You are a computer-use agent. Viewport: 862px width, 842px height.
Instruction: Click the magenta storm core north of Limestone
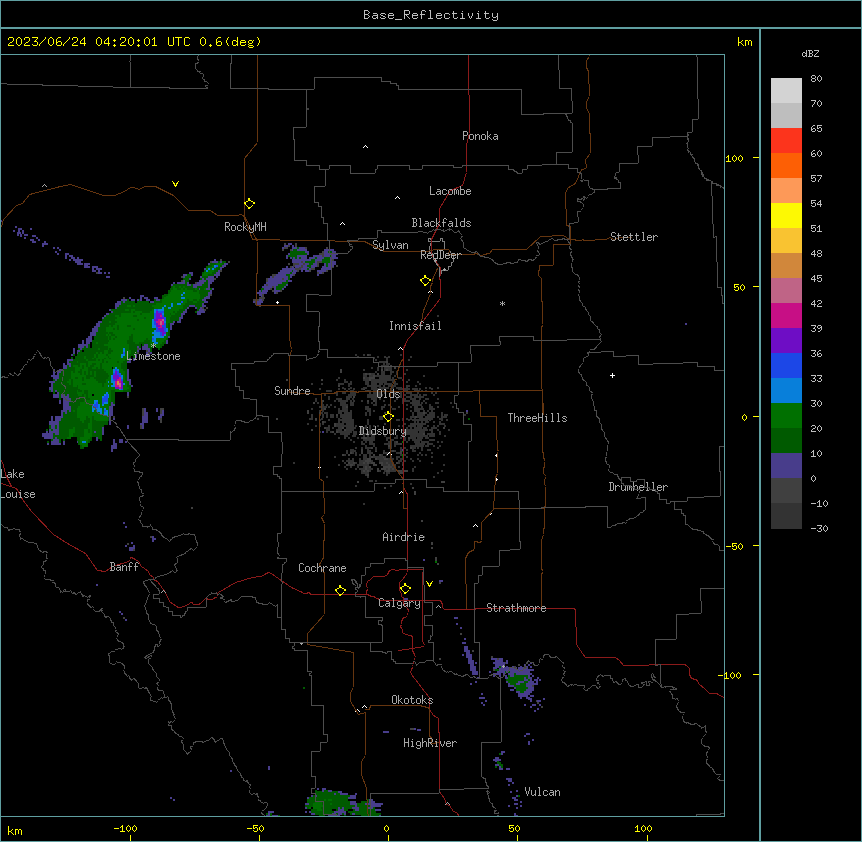tap(159, 321)
